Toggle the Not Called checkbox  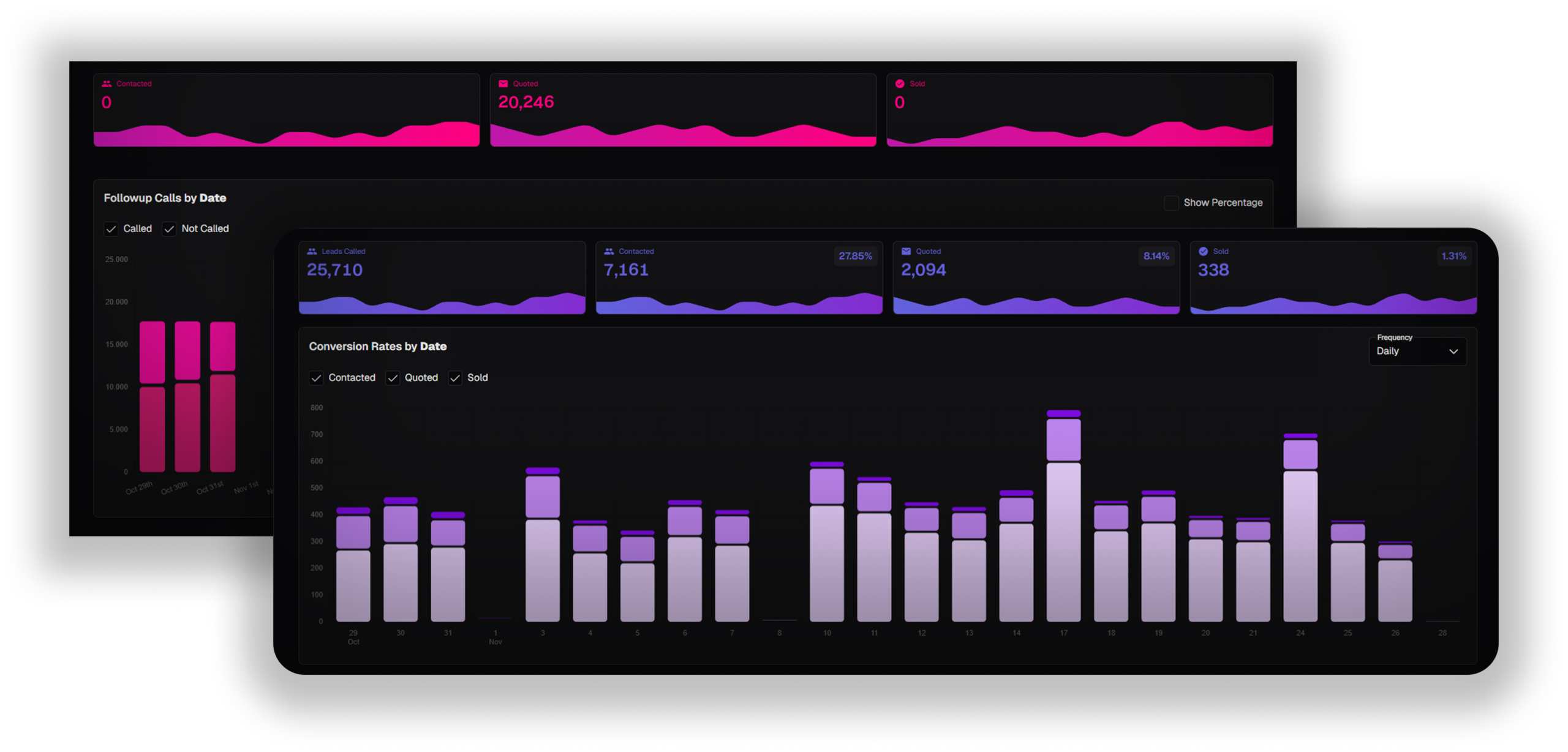[169, 229]
